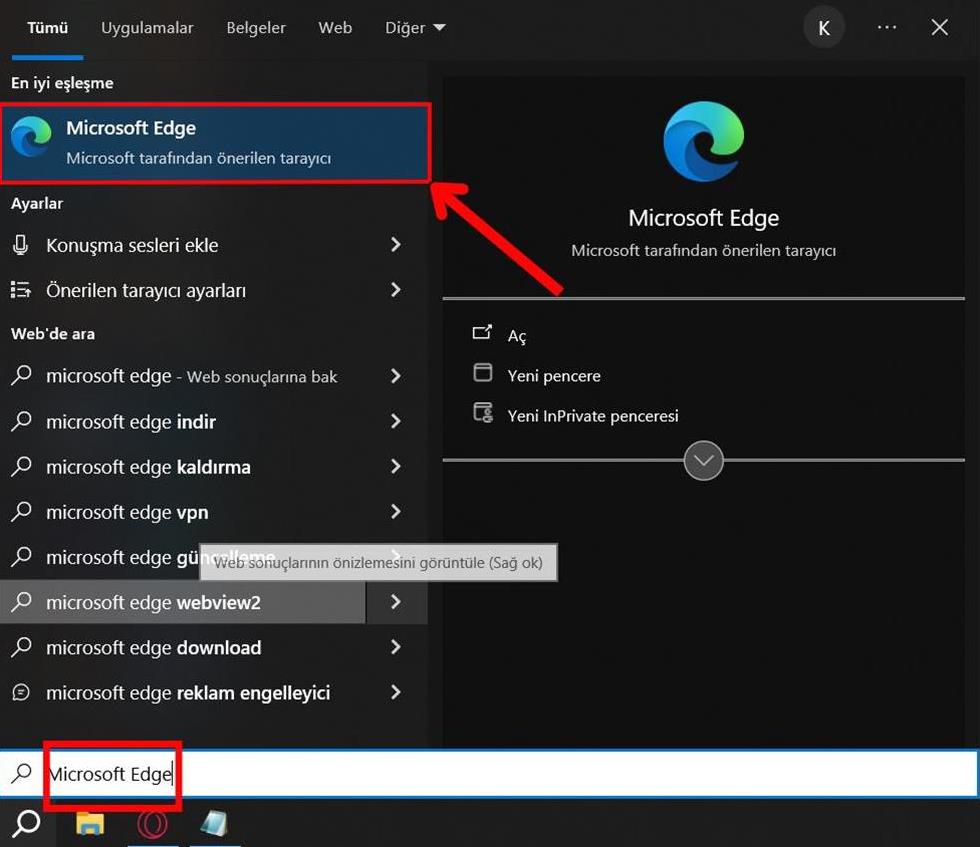The height and width of the screenshot is (847, 980).
Task: Select microsoft edge webview2 suggestion
Action: [x=182, y=602]
